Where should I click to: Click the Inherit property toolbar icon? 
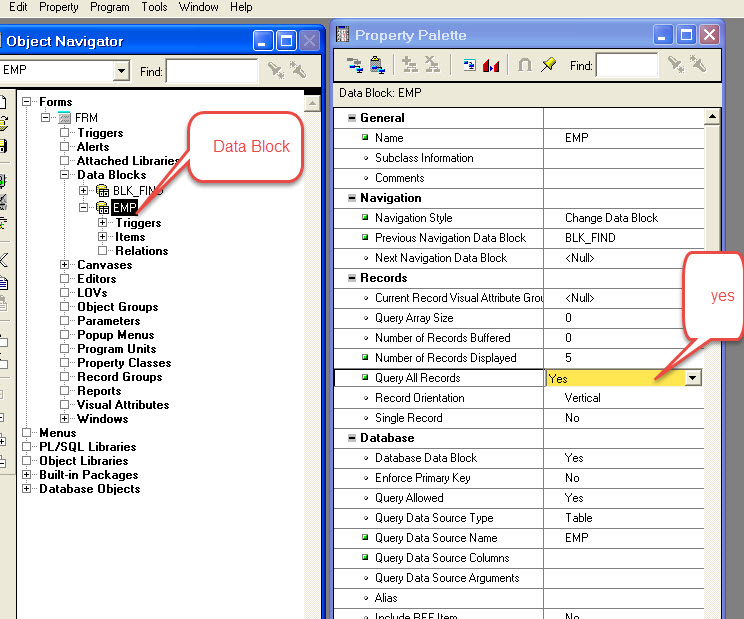[525, 66]
